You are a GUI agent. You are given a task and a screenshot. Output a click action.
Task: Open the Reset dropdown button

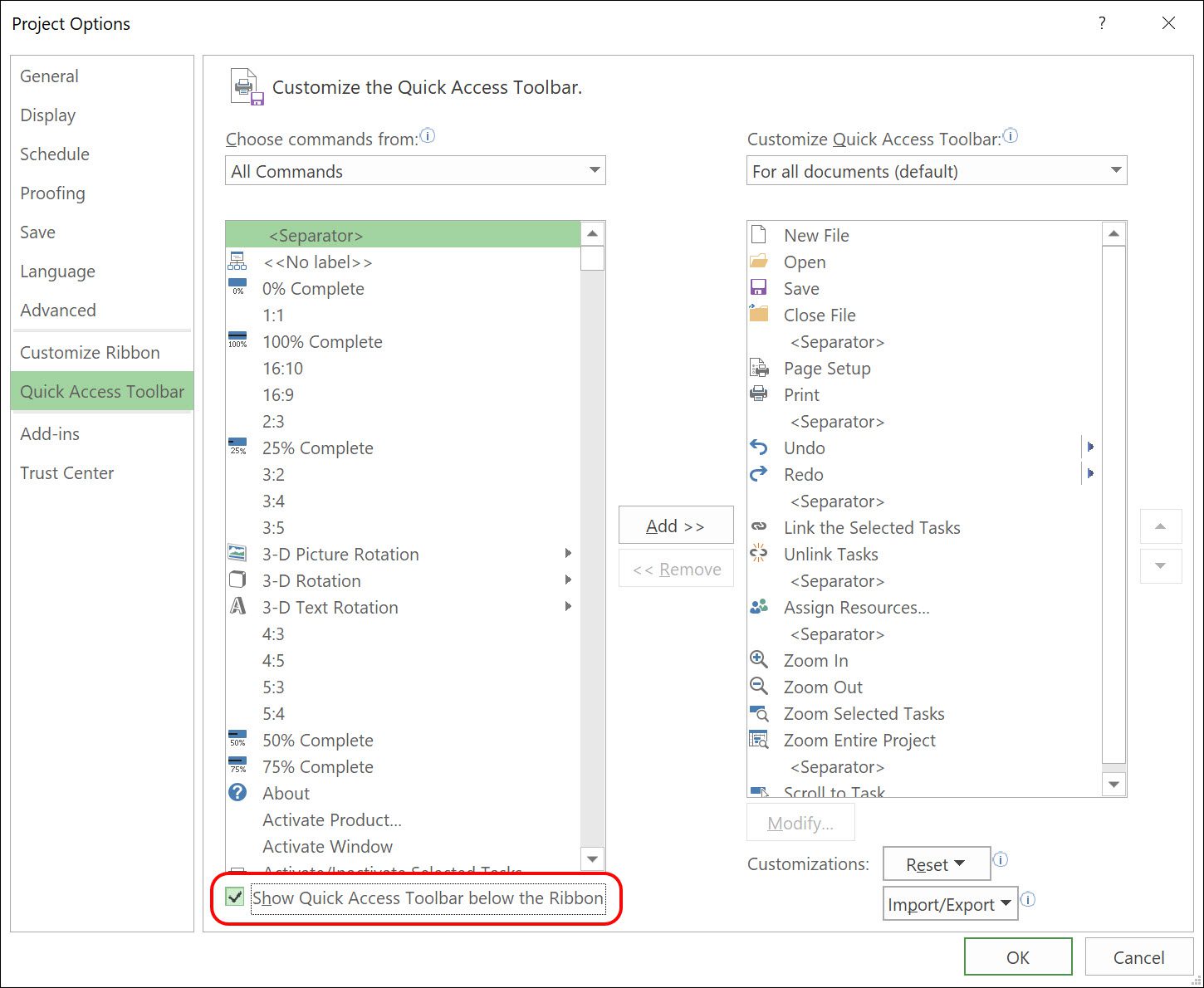pyautogui.click(x=937, y=864)
